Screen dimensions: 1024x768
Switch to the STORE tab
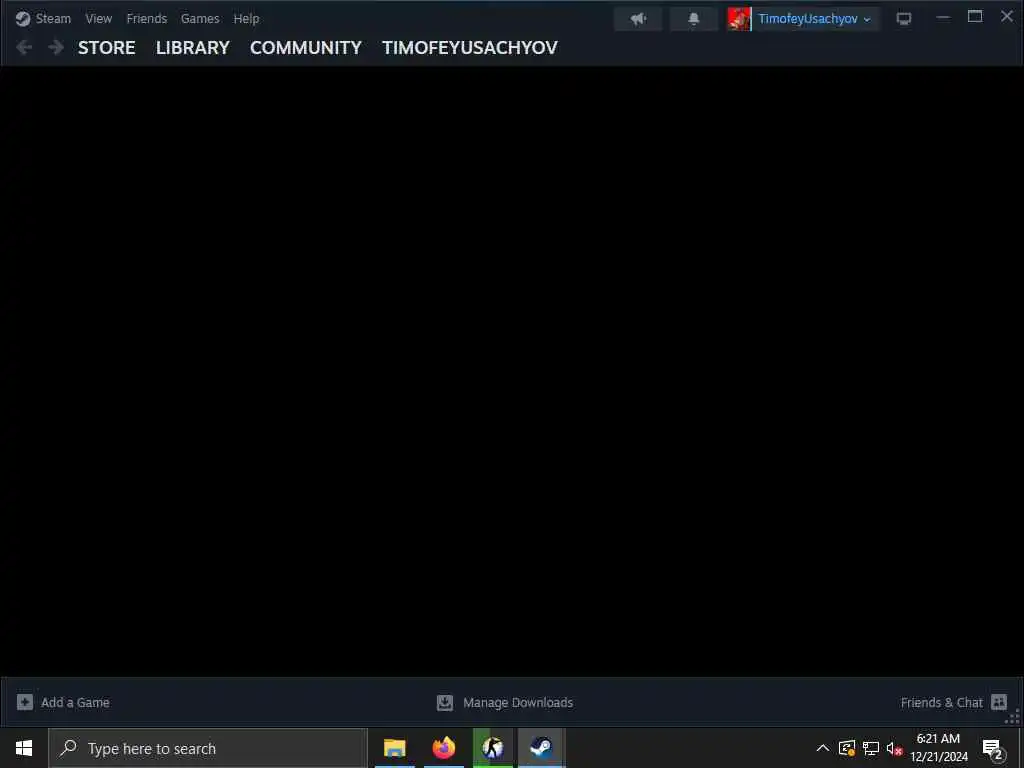click(106, 48)
